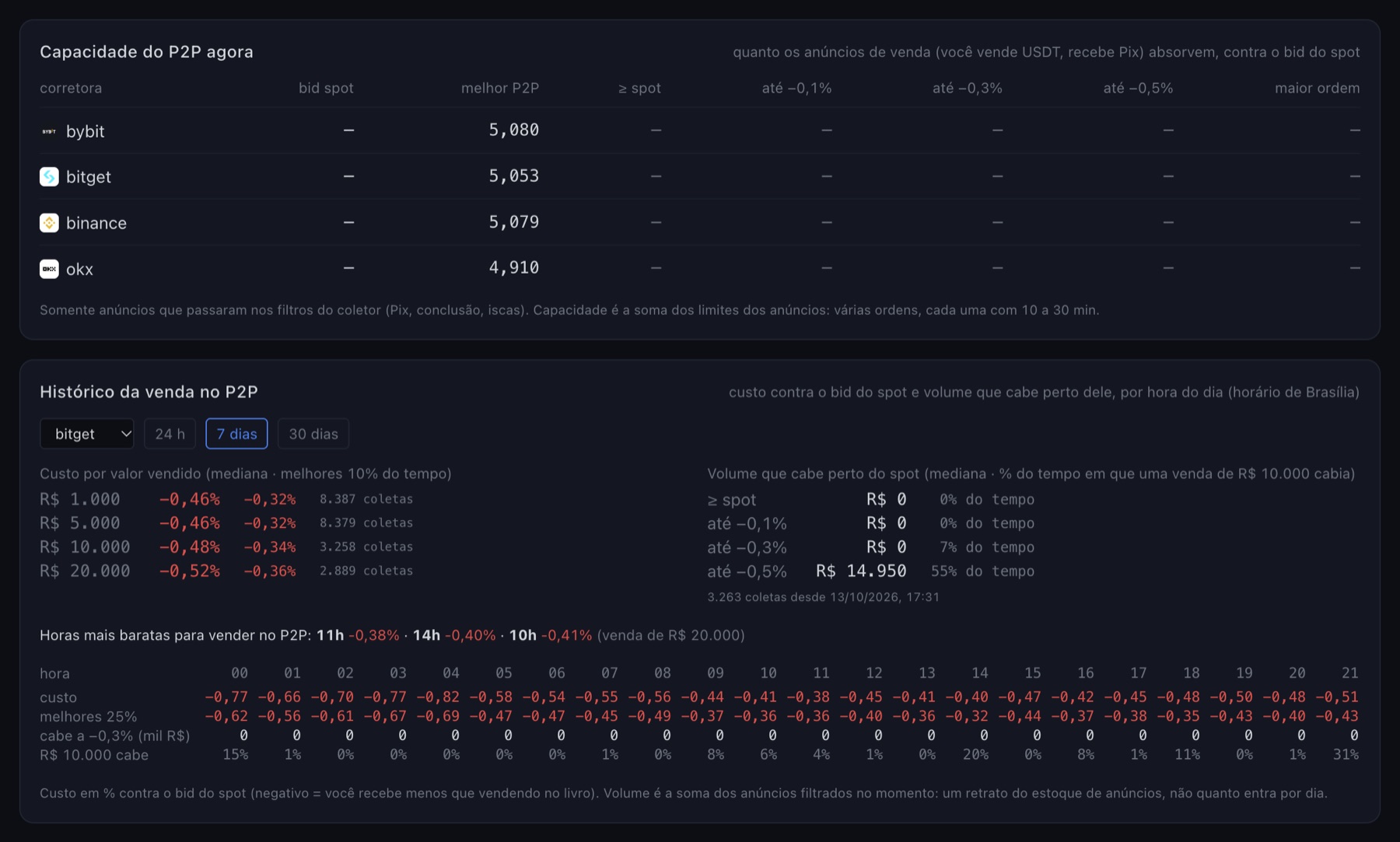Click the 'Histórico da venda no P2P' heading

click(x=149, y=392)
